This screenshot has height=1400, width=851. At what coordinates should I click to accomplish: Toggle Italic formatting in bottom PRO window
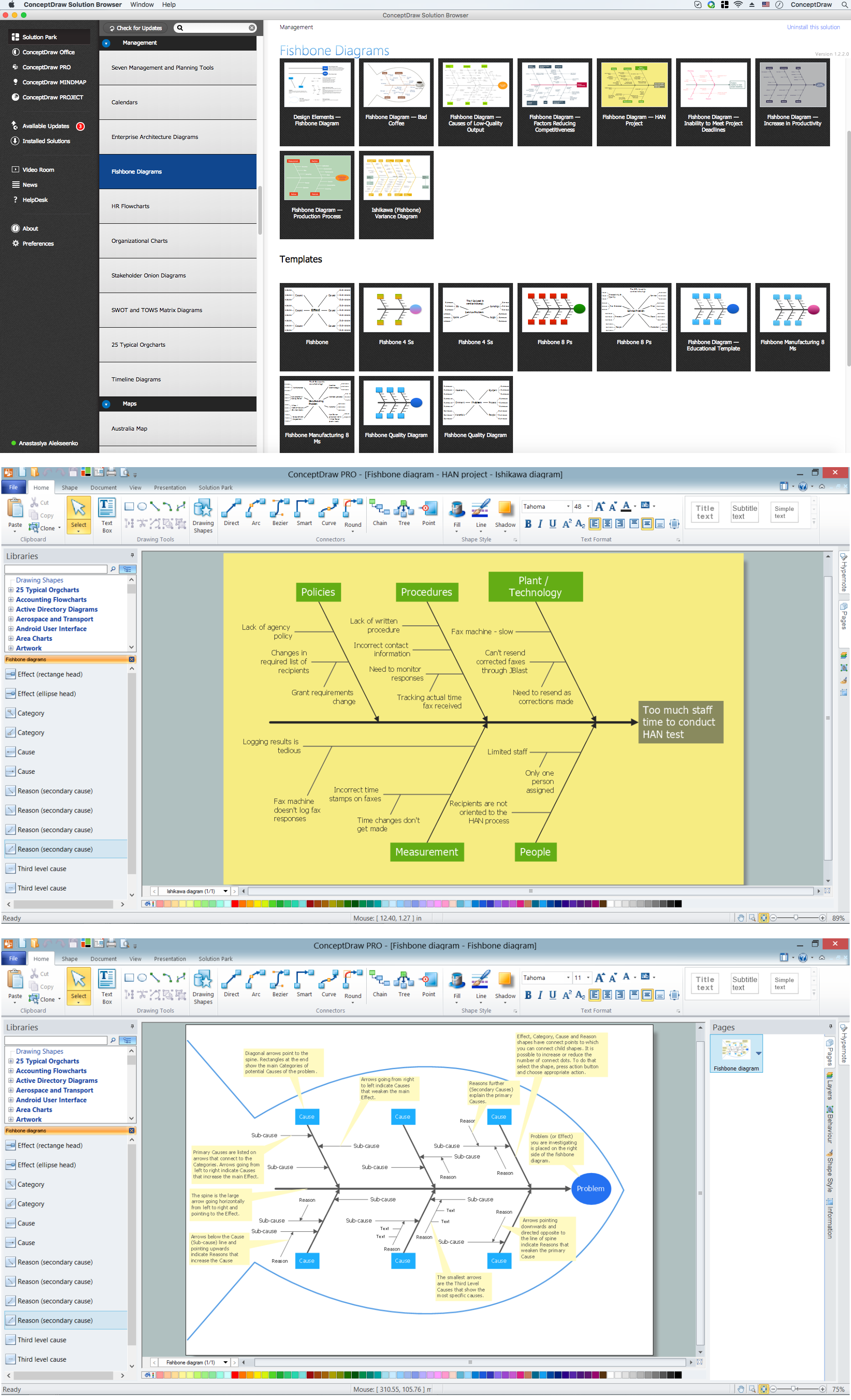pyautogui.click(x=540, y=994)
